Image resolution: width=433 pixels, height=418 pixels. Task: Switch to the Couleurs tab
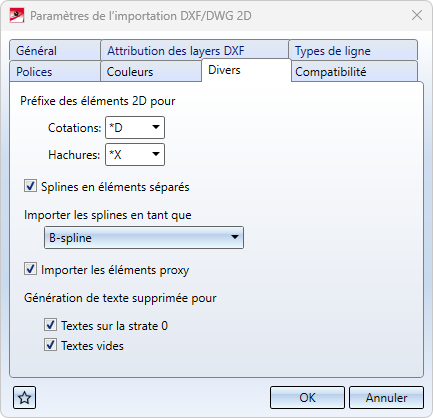point(151,71)
